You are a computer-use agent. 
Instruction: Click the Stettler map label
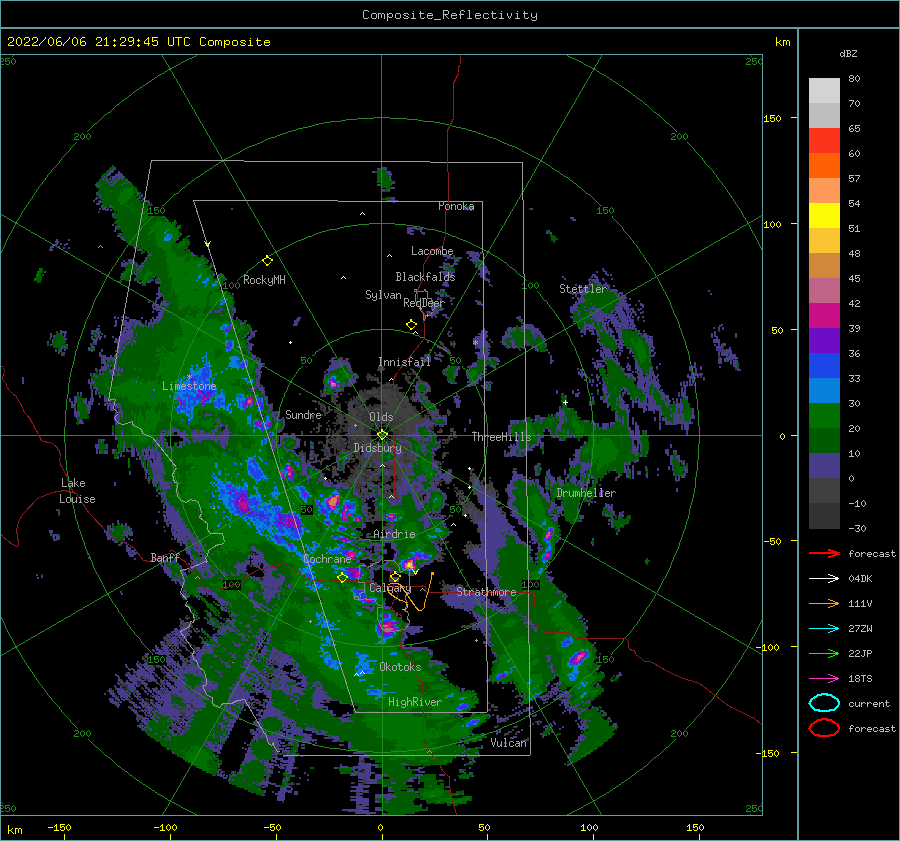pyautogui.click(x=583, y=288)
